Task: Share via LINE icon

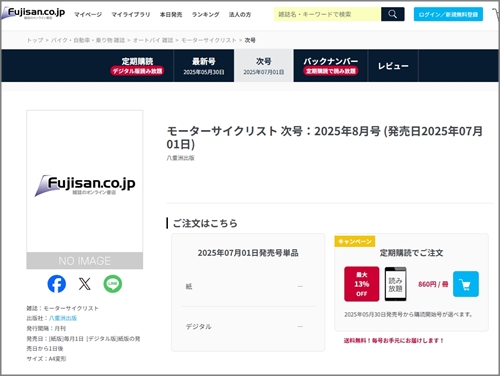Action: coord(113,284)
